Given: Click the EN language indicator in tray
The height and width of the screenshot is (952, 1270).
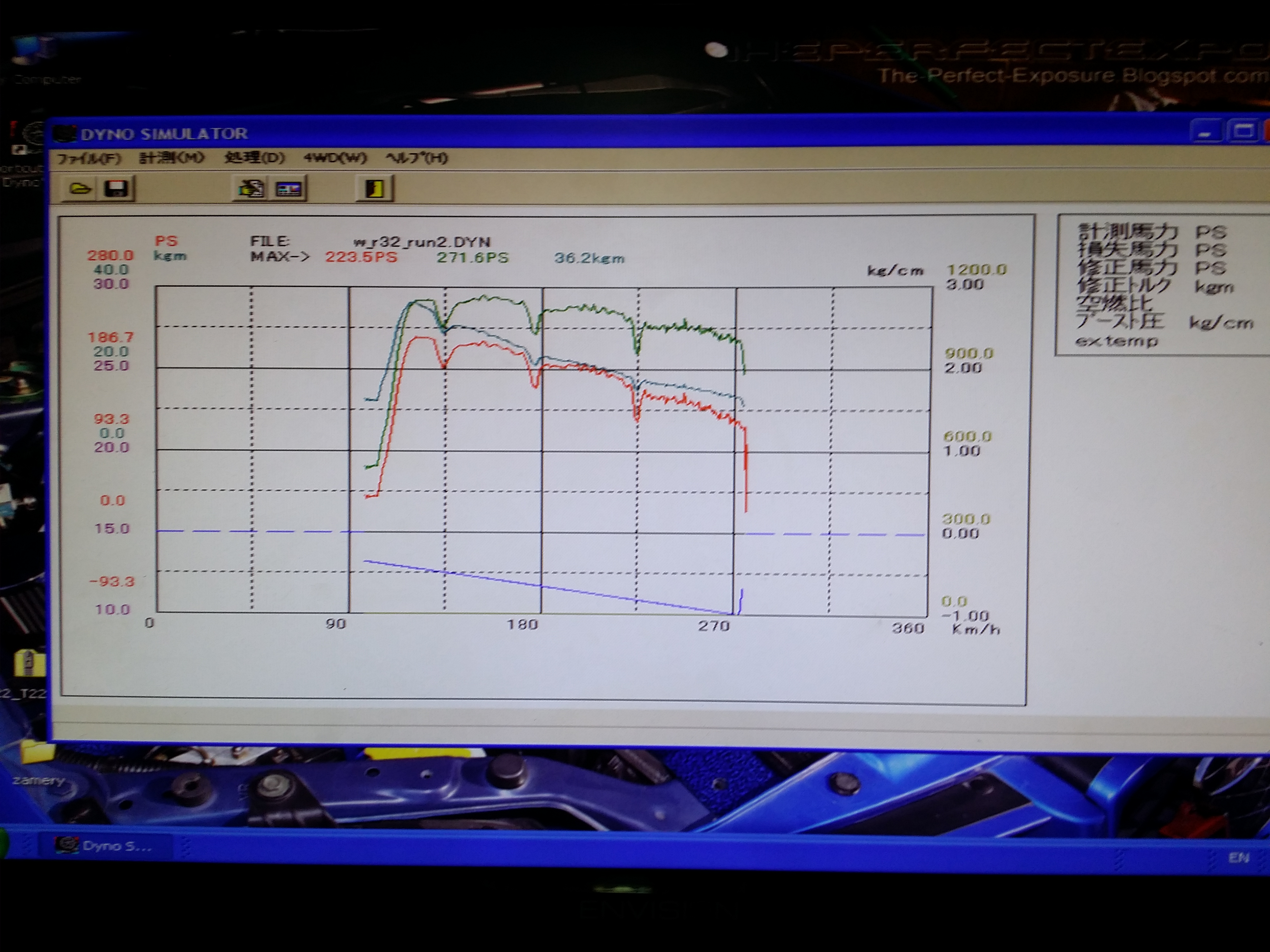Looking at the screenshot, I should point(1238,857).
